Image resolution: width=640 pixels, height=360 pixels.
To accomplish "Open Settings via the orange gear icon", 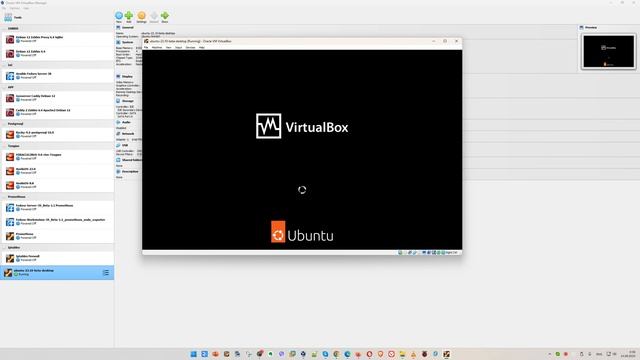I will [x=141, y=16].
